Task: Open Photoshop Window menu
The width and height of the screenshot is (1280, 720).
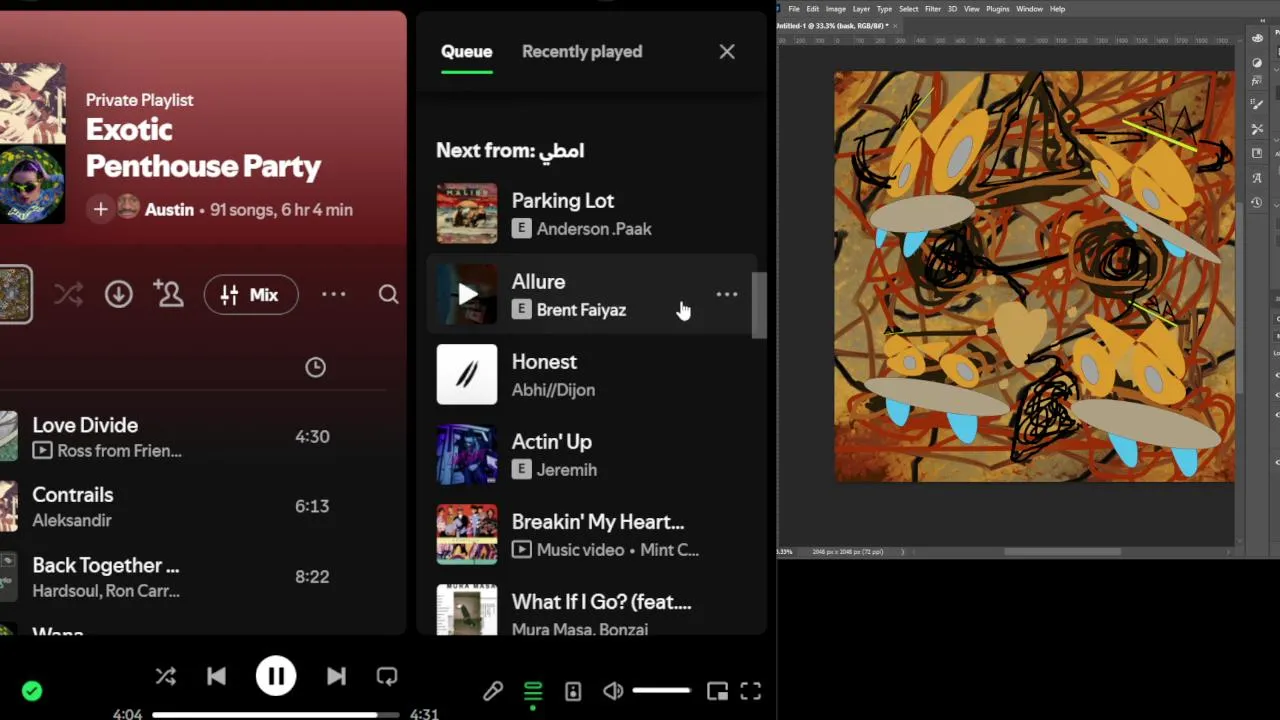Action: point(1029,9)
